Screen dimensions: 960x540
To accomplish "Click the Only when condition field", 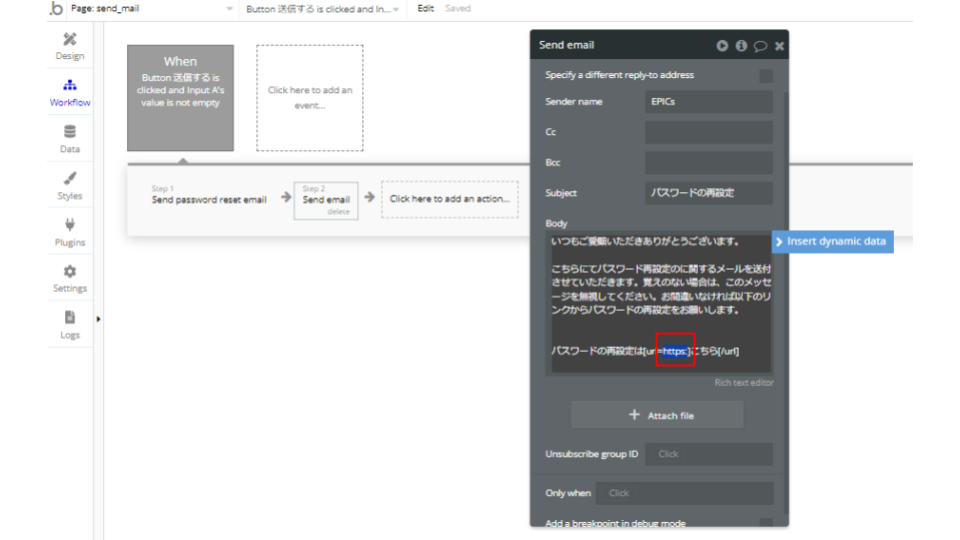I will tap(684, 493).
